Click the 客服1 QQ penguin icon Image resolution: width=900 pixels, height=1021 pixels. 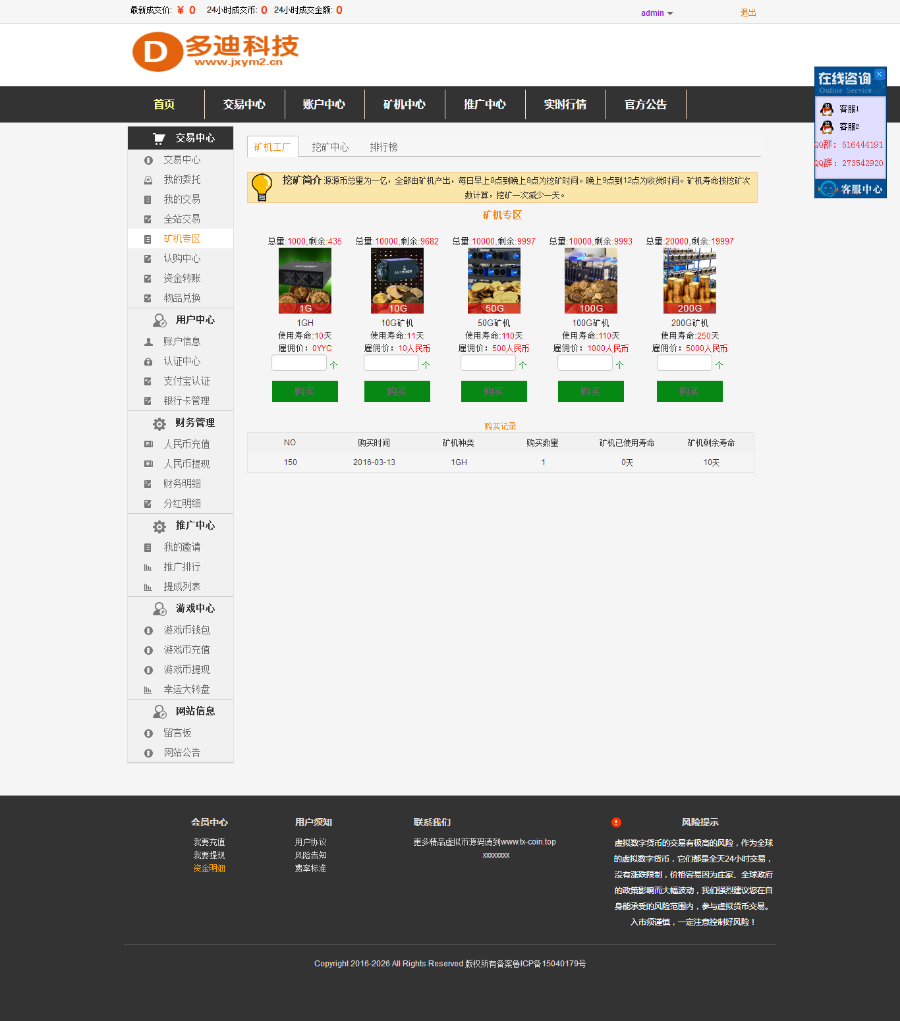pyautogui.click(x=826, y=109)
